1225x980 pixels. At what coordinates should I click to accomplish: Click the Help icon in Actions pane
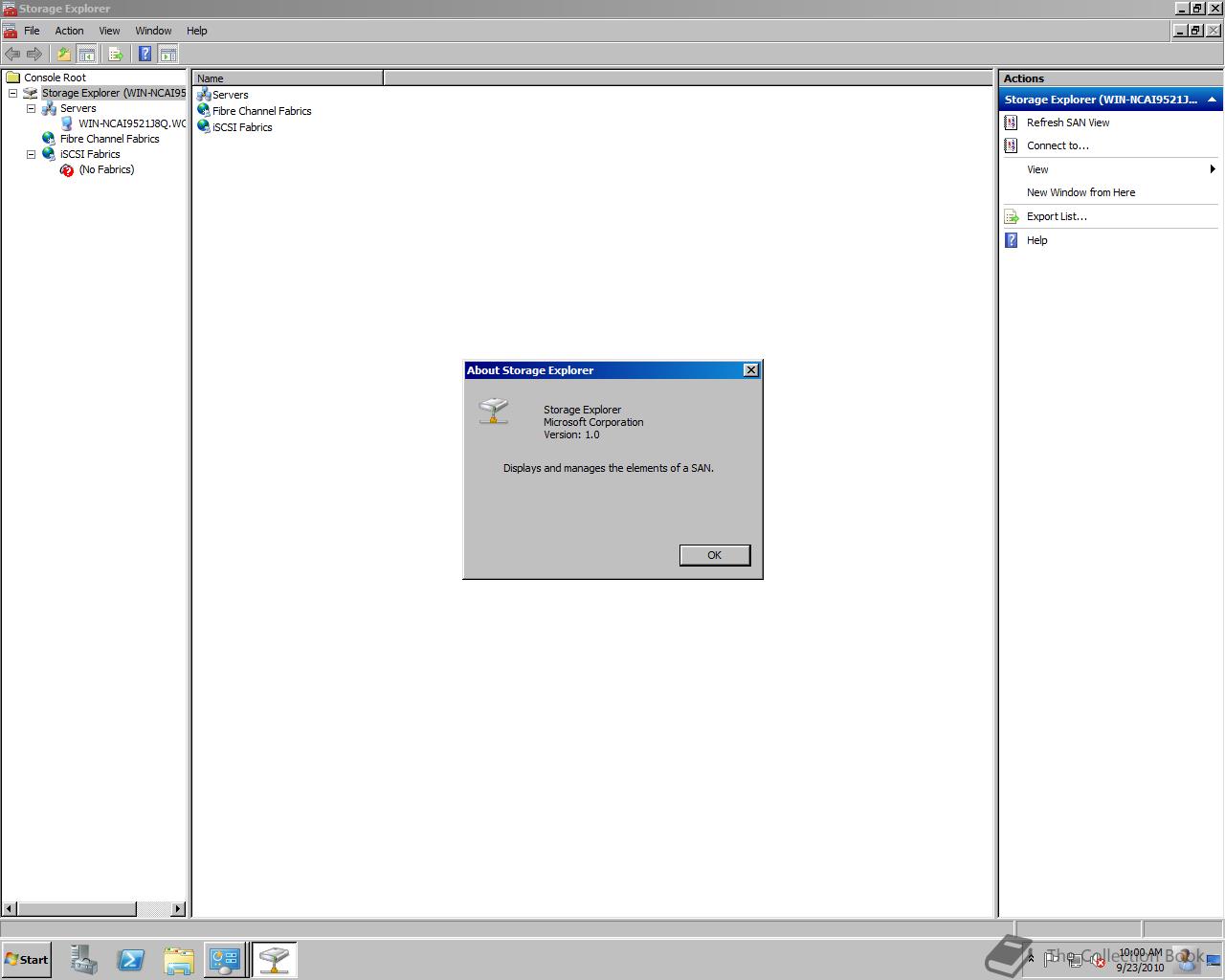pos(1011,240)
